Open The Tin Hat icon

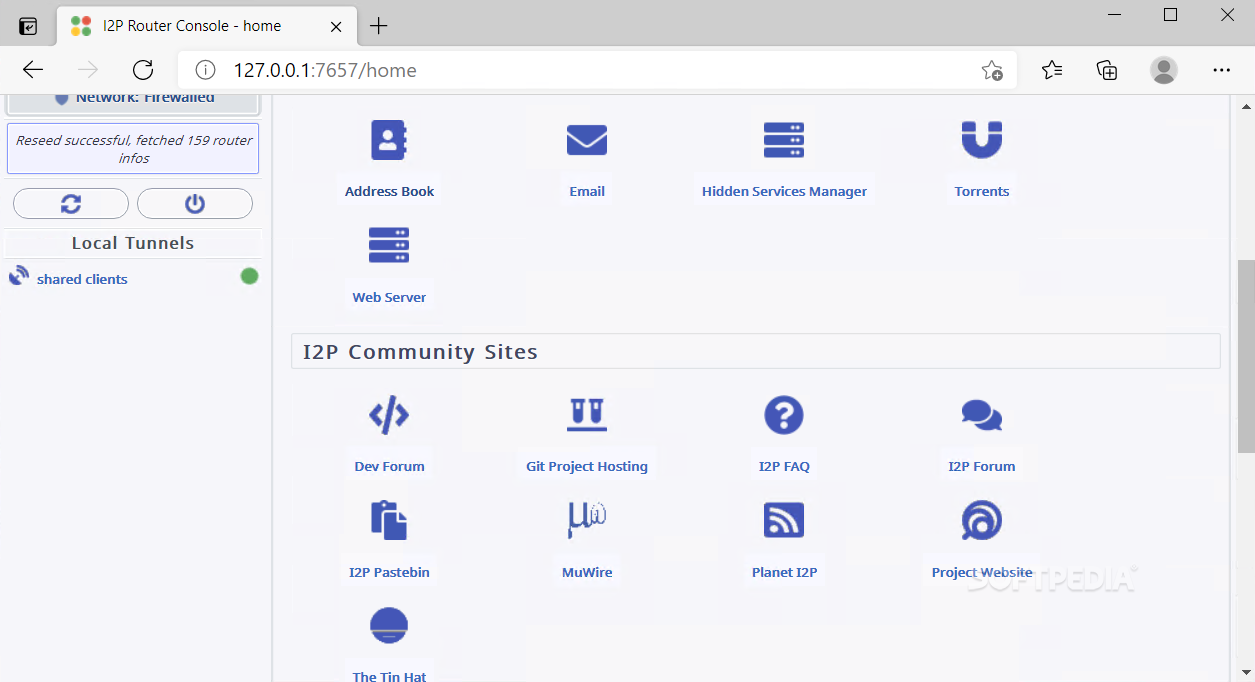click(x=389, y=626)
